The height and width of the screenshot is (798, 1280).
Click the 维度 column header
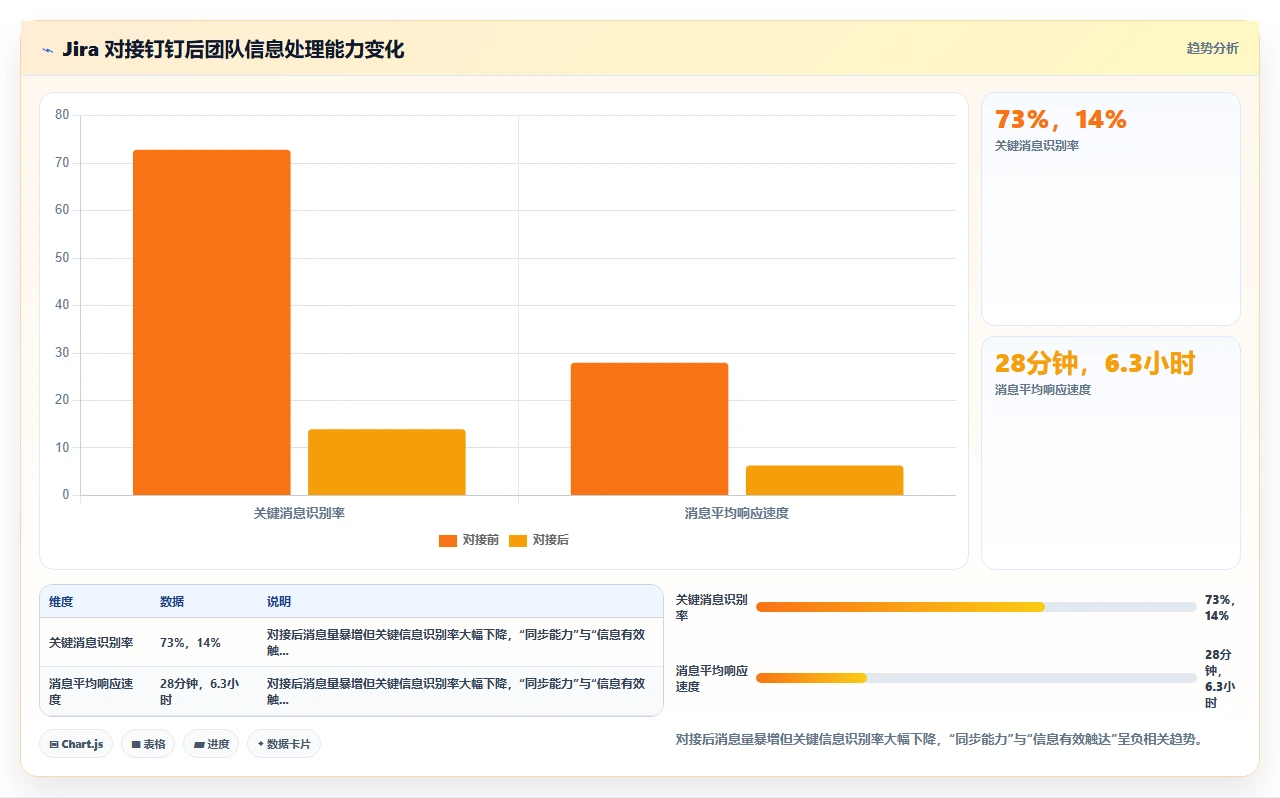[x=61, y=602]
